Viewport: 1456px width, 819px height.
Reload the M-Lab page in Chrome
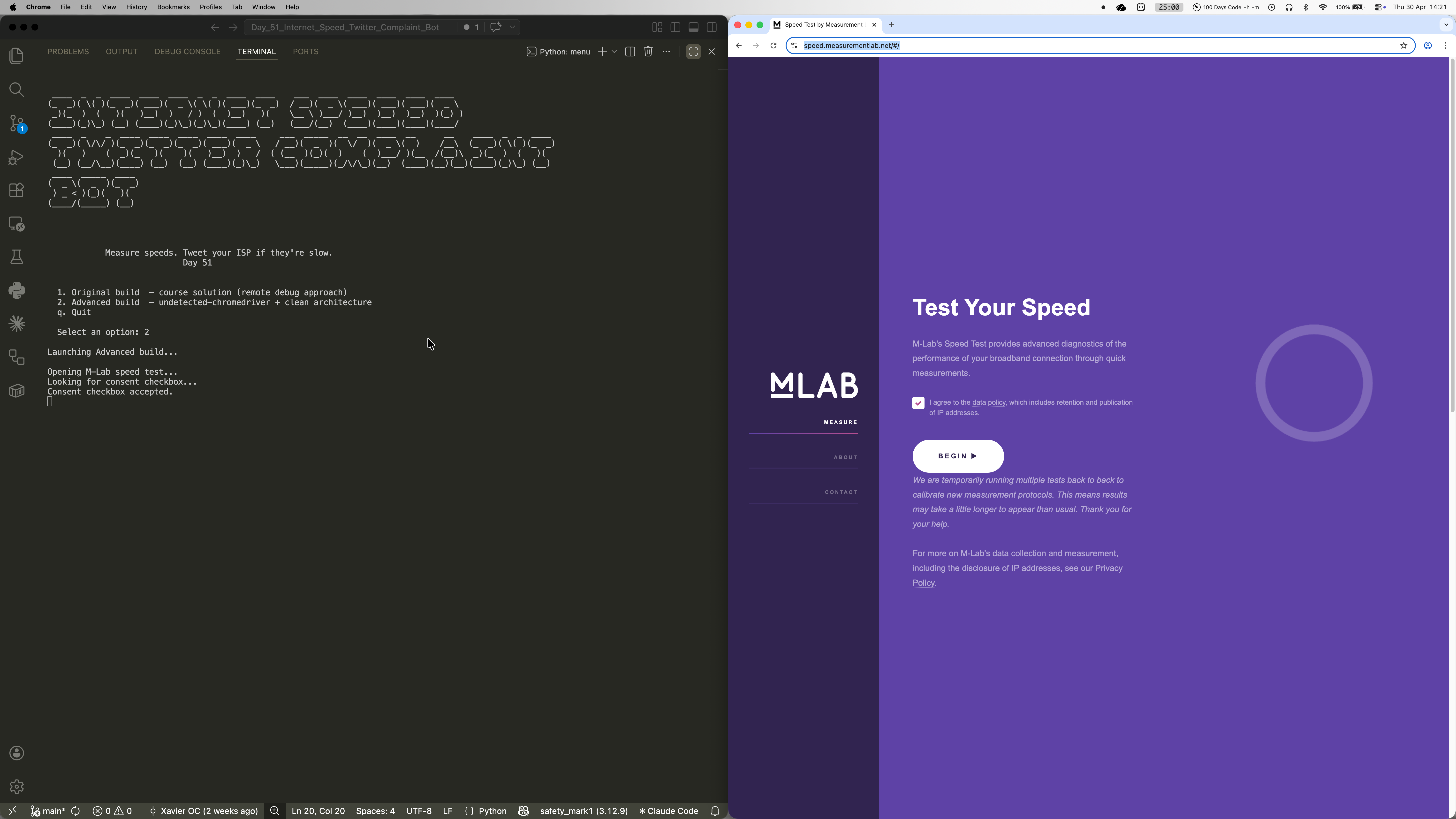[x=773, y=45]
